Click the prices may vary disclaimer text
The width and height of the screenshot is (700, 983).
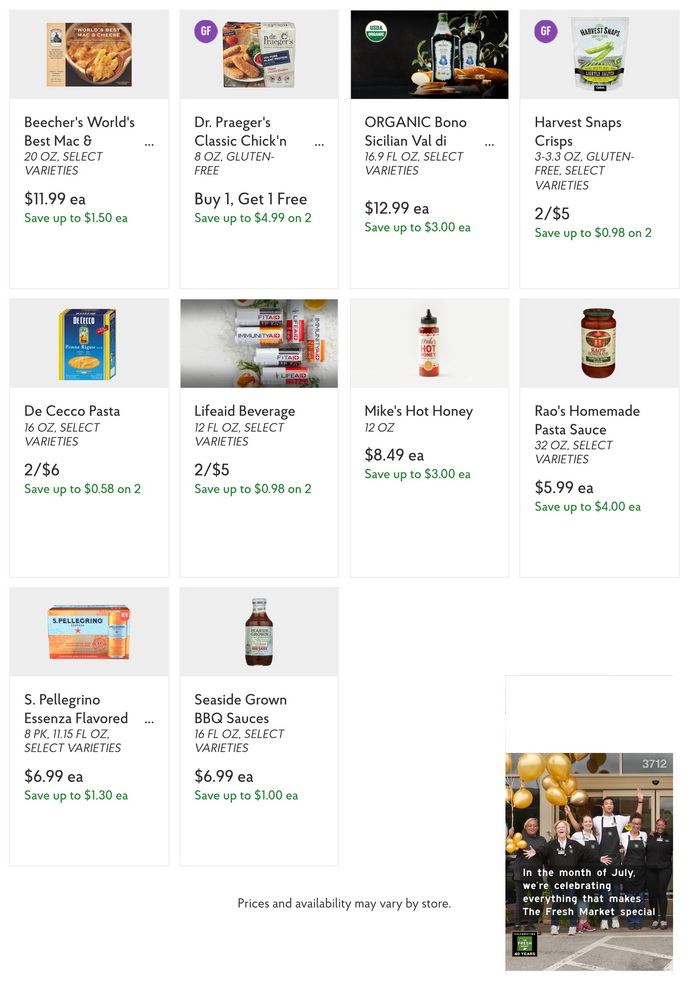click(x=343, y=903)
